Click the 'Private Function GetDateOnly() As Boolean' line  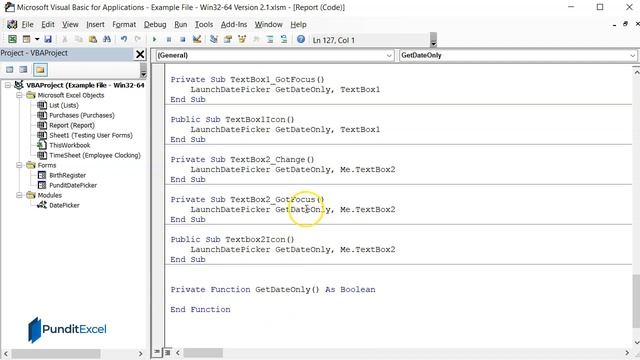pyautogui.click(x=273, y=289)
